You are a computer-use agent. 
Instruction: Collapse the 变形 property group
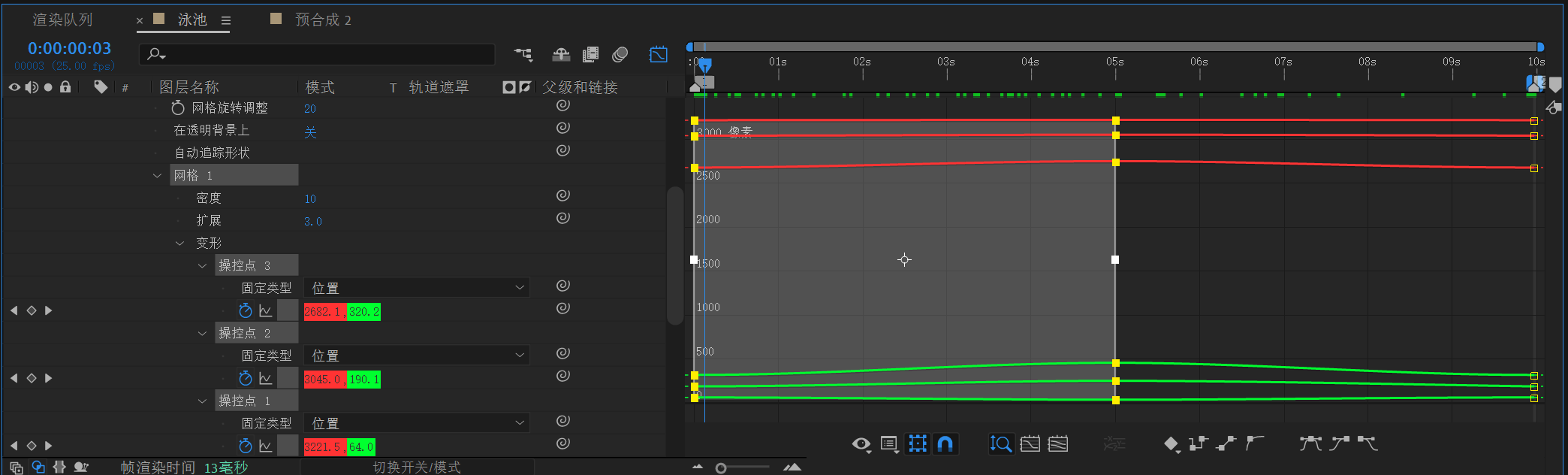coord(179,243)
